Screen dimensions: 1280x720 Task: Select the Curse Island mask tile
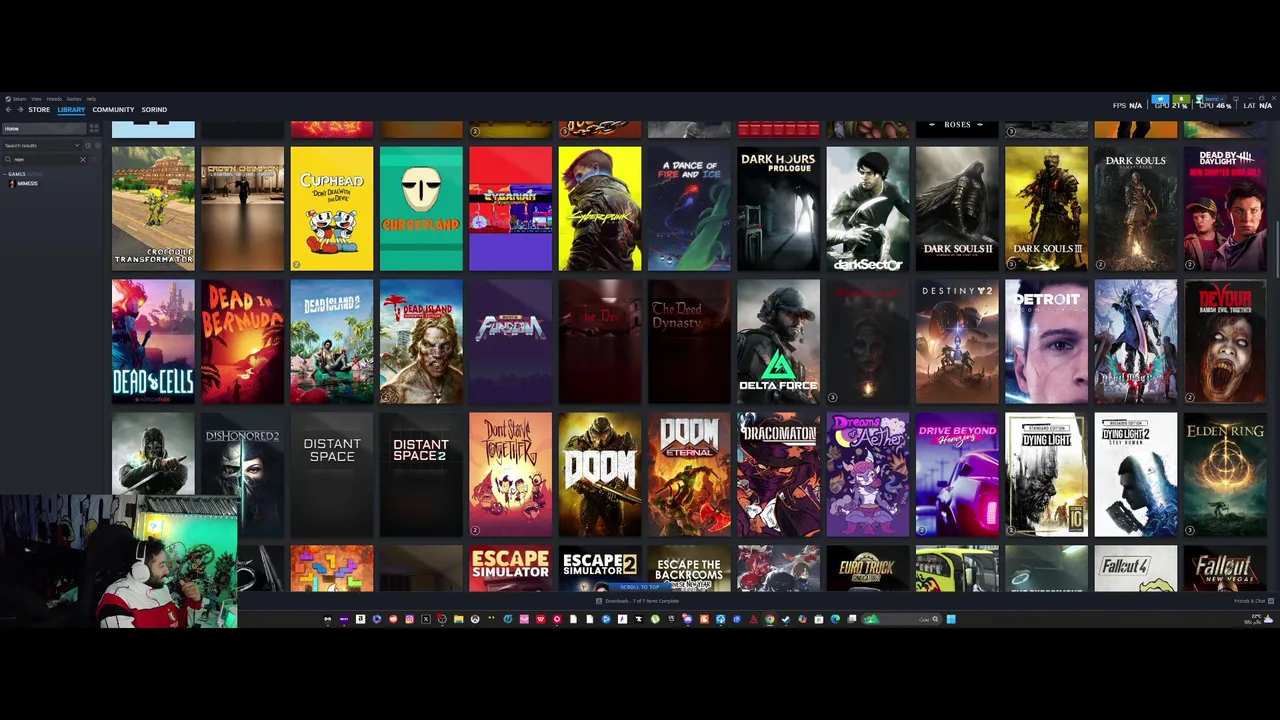[x=421, y=209]
